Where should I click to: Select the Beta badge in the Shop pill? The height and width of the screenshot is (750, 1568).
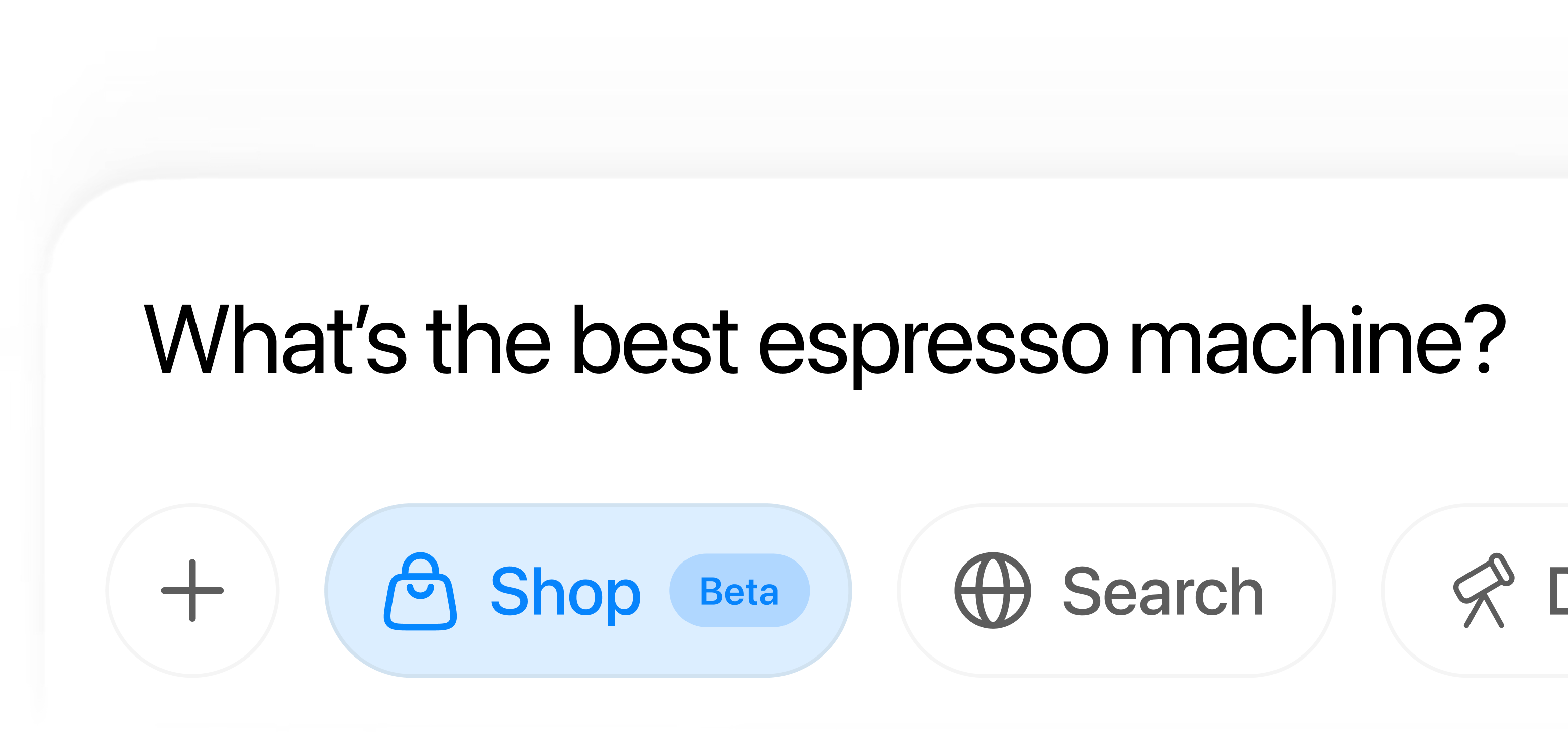(740, 591)
